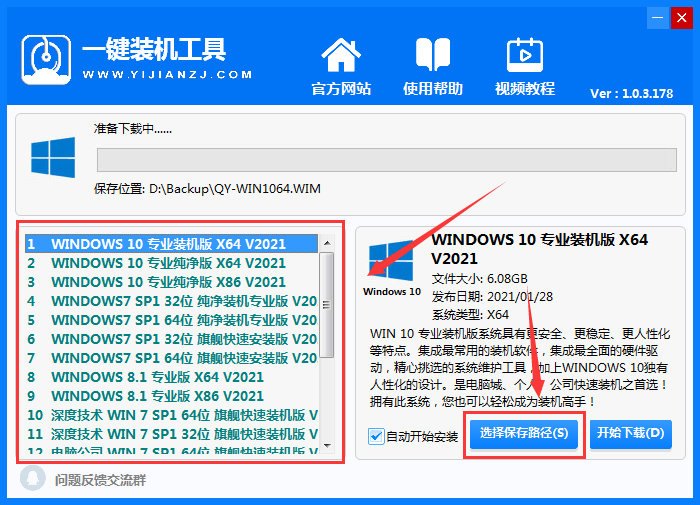Select WINDOWS 10 专业装机版 X64 V2021 row

(171, 244)
